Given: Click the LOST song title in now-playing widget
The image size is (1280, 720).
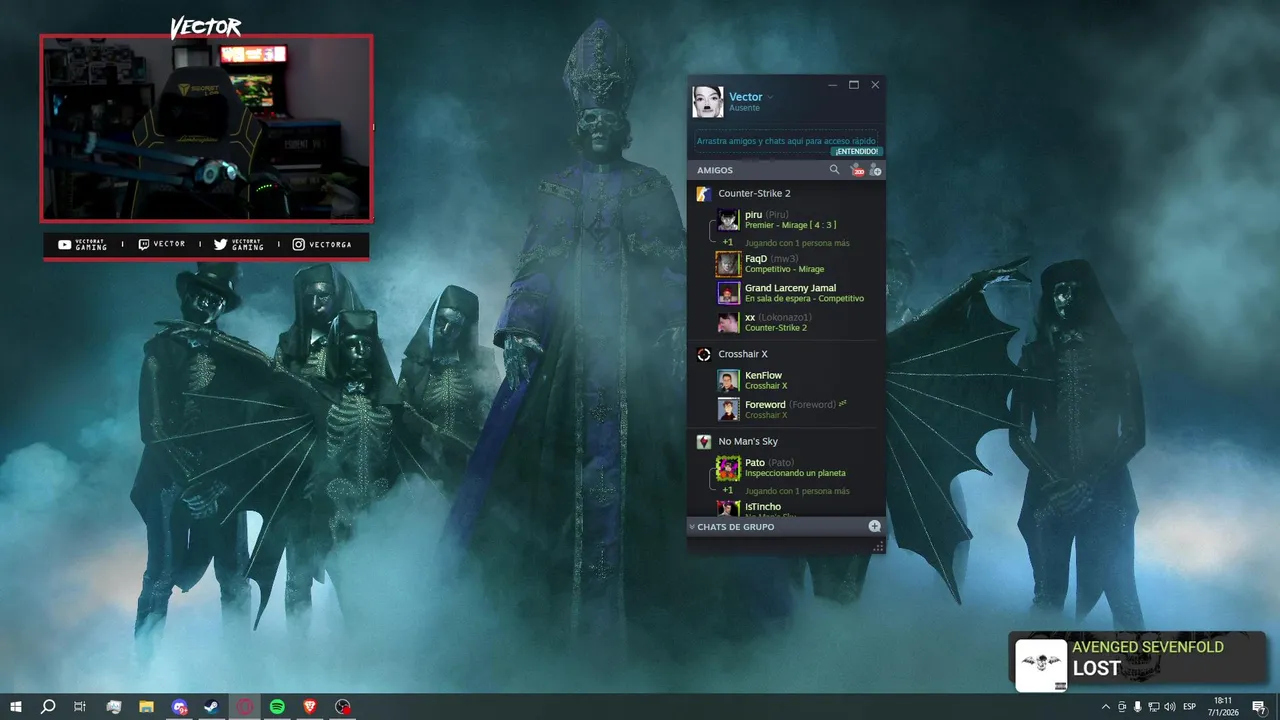Looking at the screenshot, I should click(x=1096, y=669).
